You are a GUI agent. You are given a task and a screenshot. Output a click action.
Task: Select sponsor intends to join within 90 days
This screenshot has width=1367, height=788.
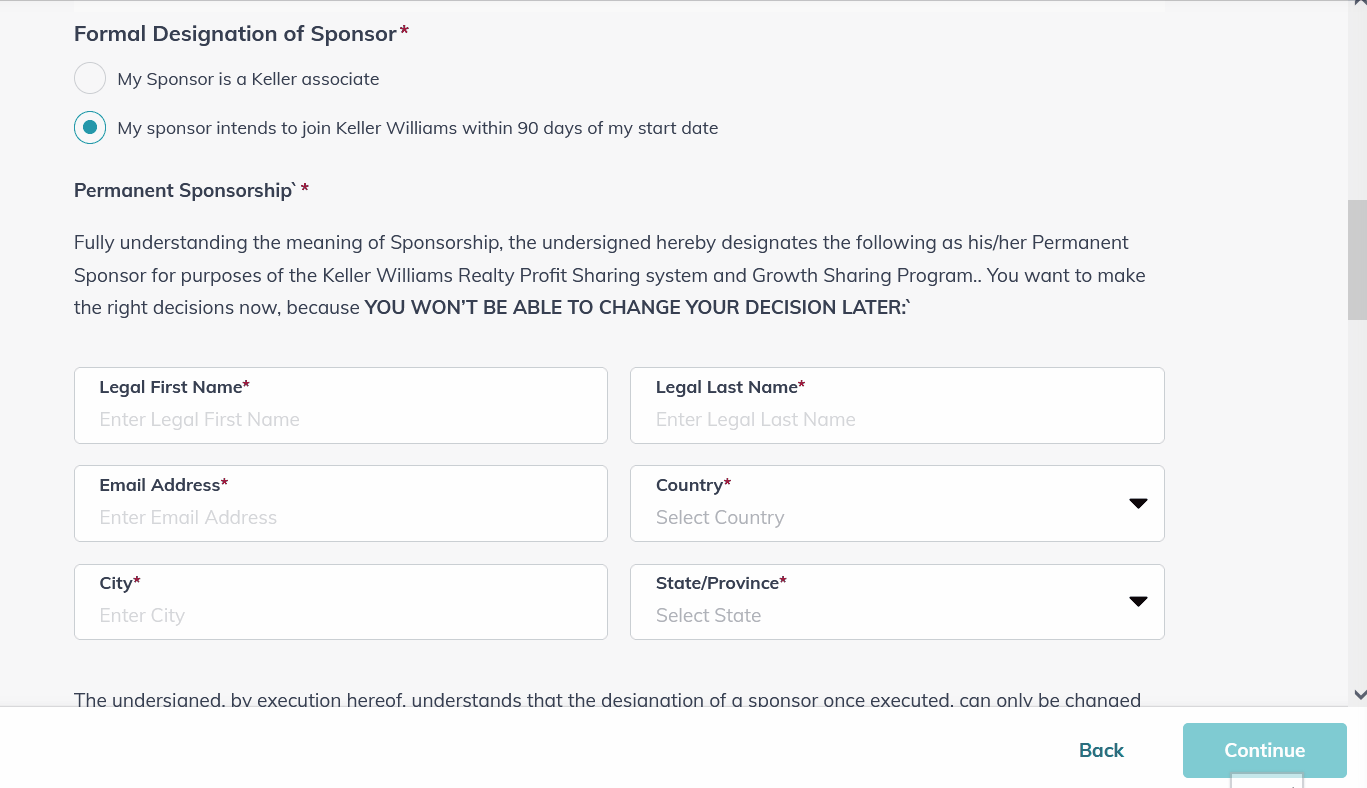click(x=90, y=127)
